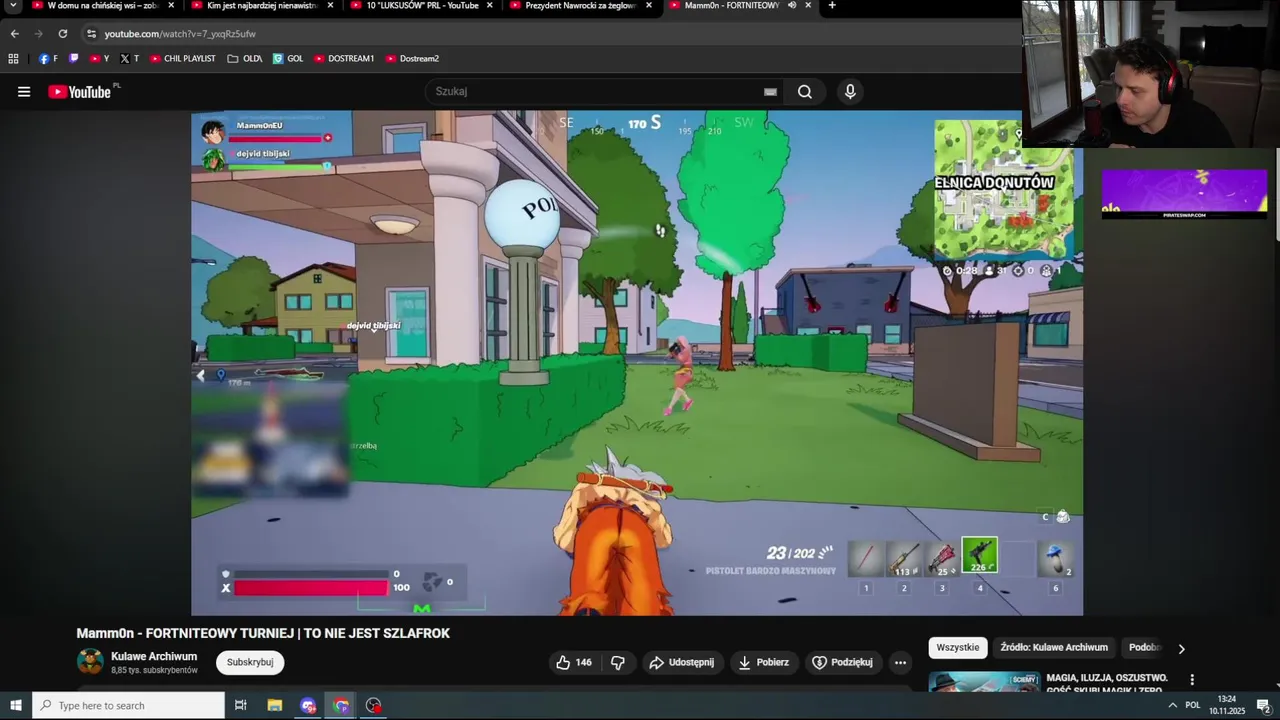This screenshot has width=1280, height=720.
Task: Open on-screen keyboard icon in search box
Action: 770,92
